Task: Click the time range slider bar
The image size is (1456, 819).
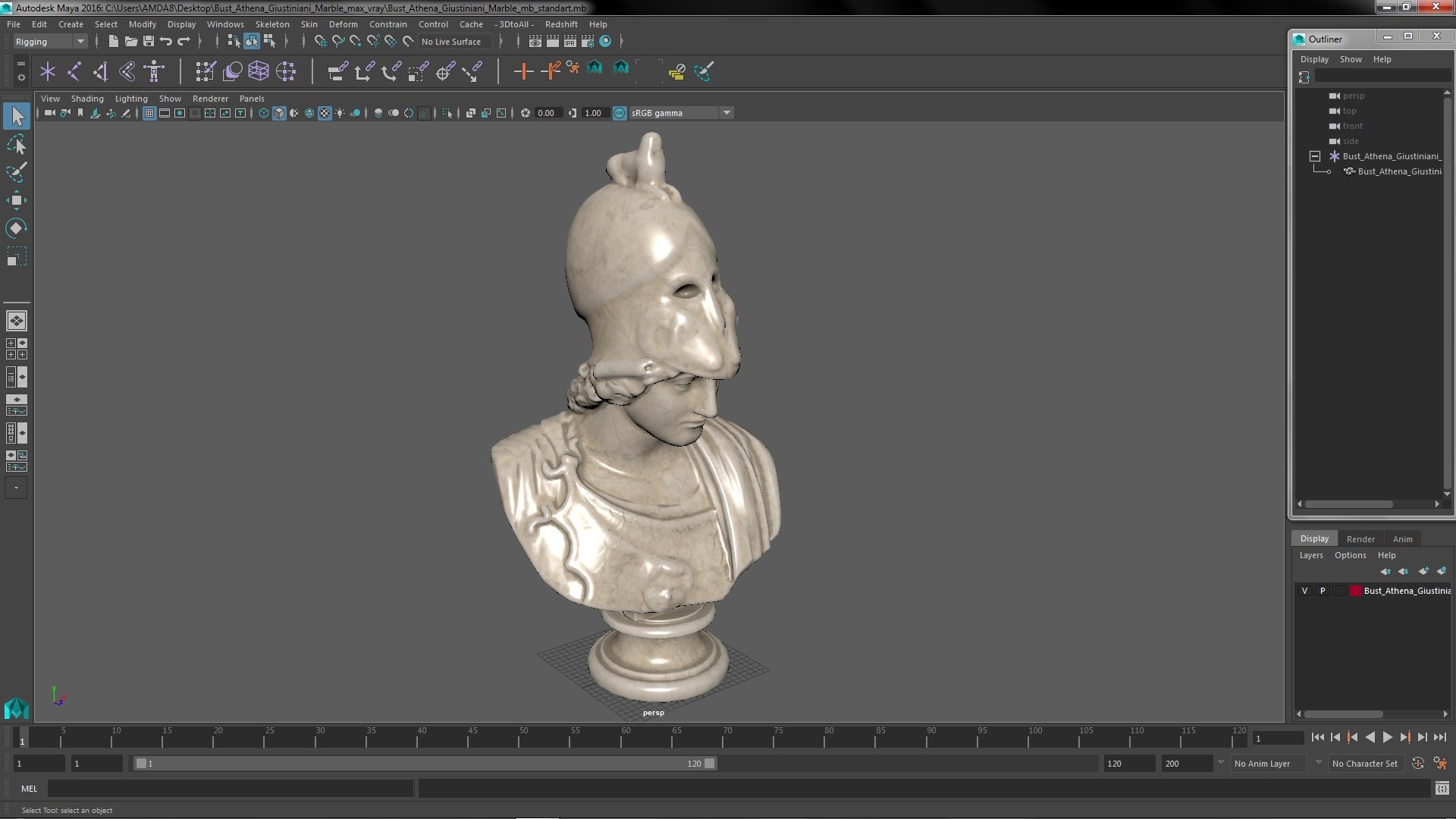Action: point(425,764)
